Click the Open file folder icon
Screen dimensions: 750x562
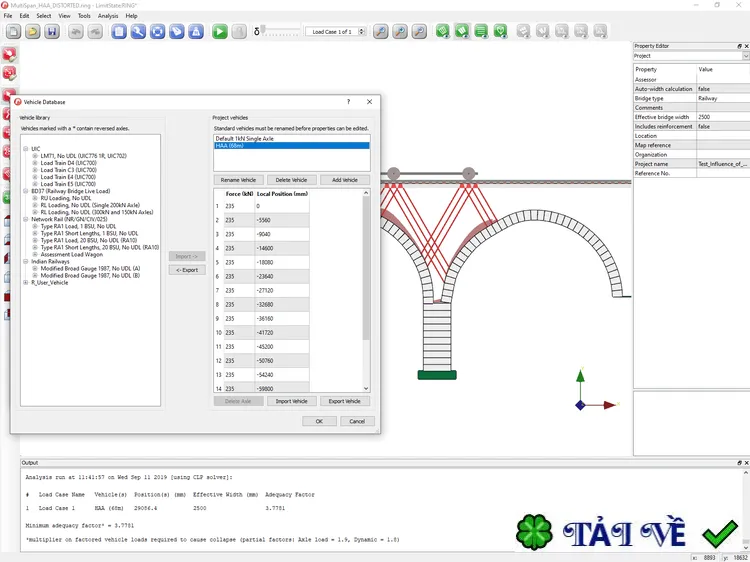coord(33,32)
